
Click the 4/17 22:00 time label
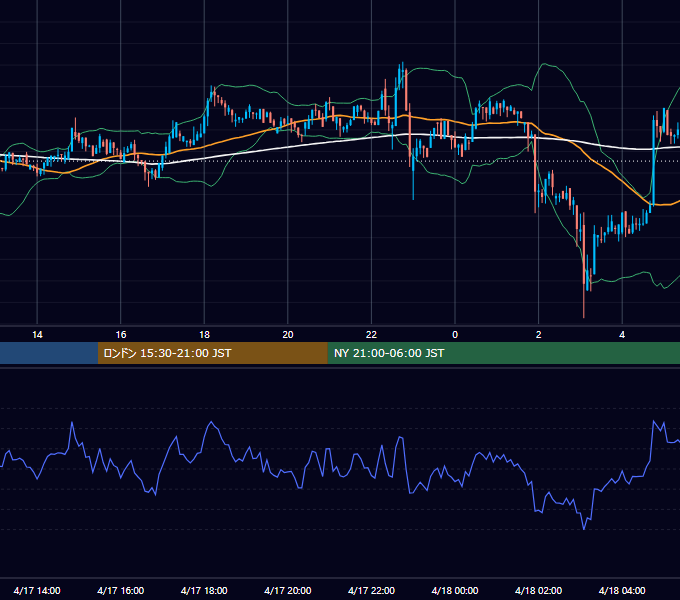371,590
